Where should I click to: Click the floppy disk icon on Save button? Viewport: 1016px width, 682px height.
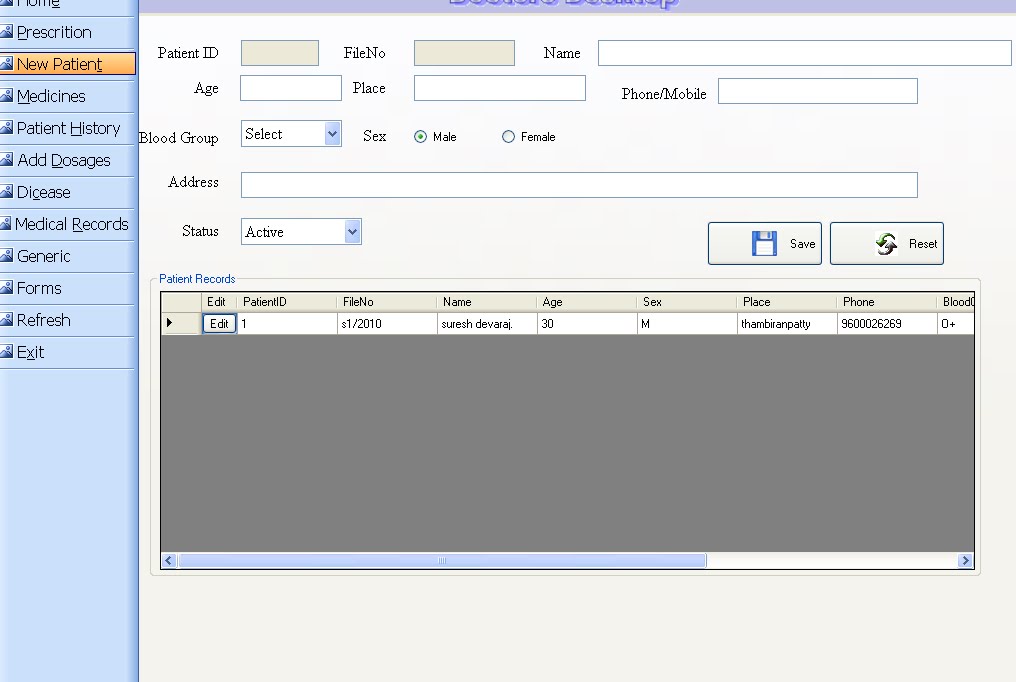(x=764, y=242)
